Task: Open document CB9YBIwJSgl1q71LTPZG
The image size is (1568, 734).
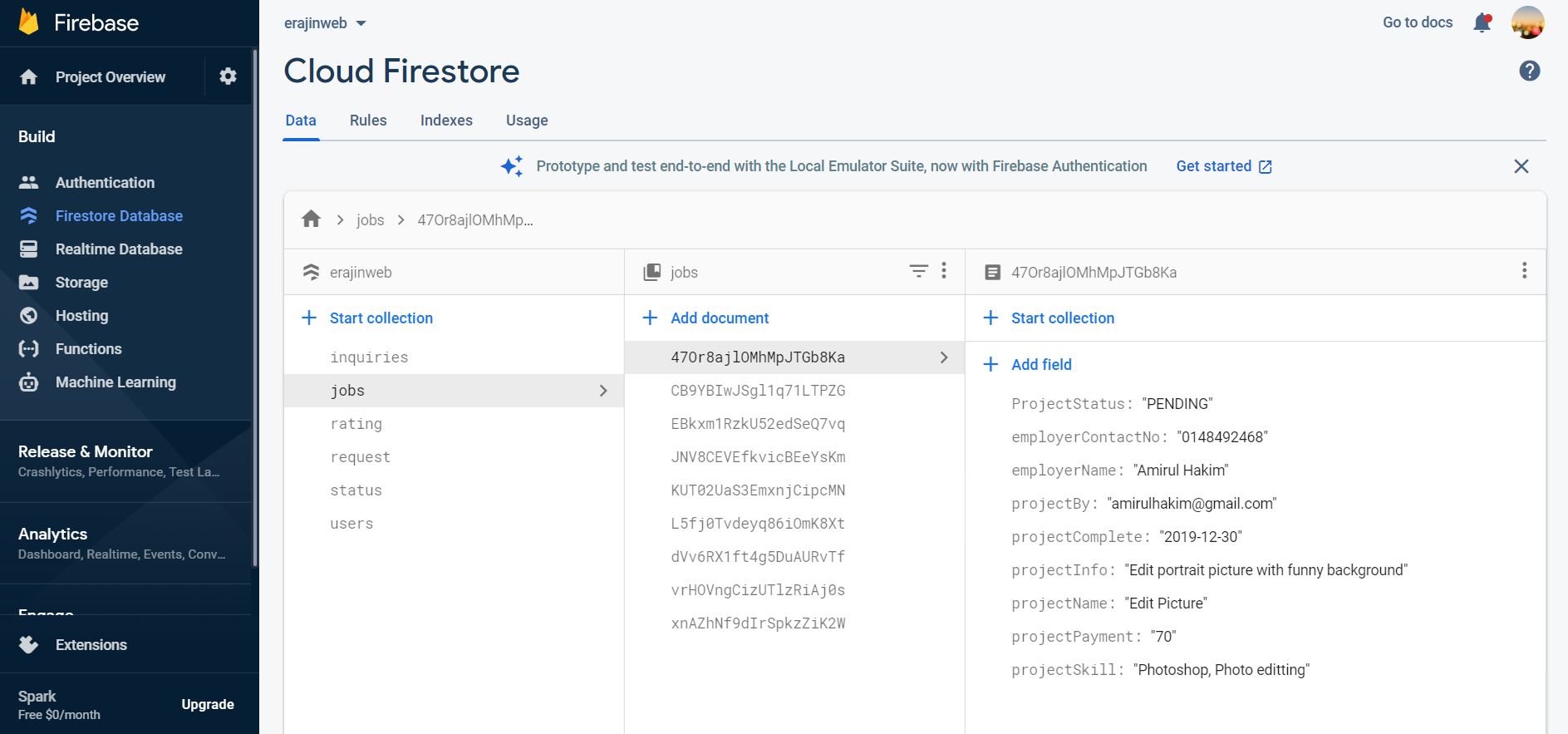Action: 758,391
